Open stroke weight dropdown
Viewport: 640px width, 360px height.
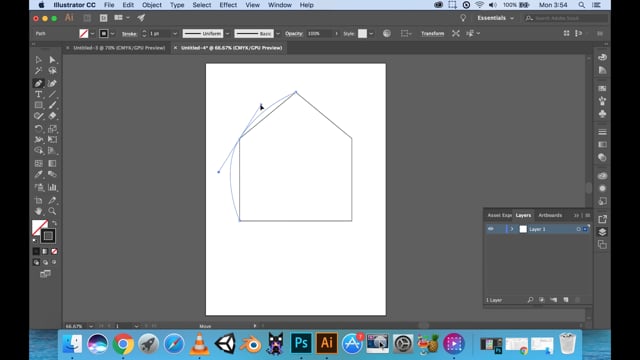click(x=175, y=33)
